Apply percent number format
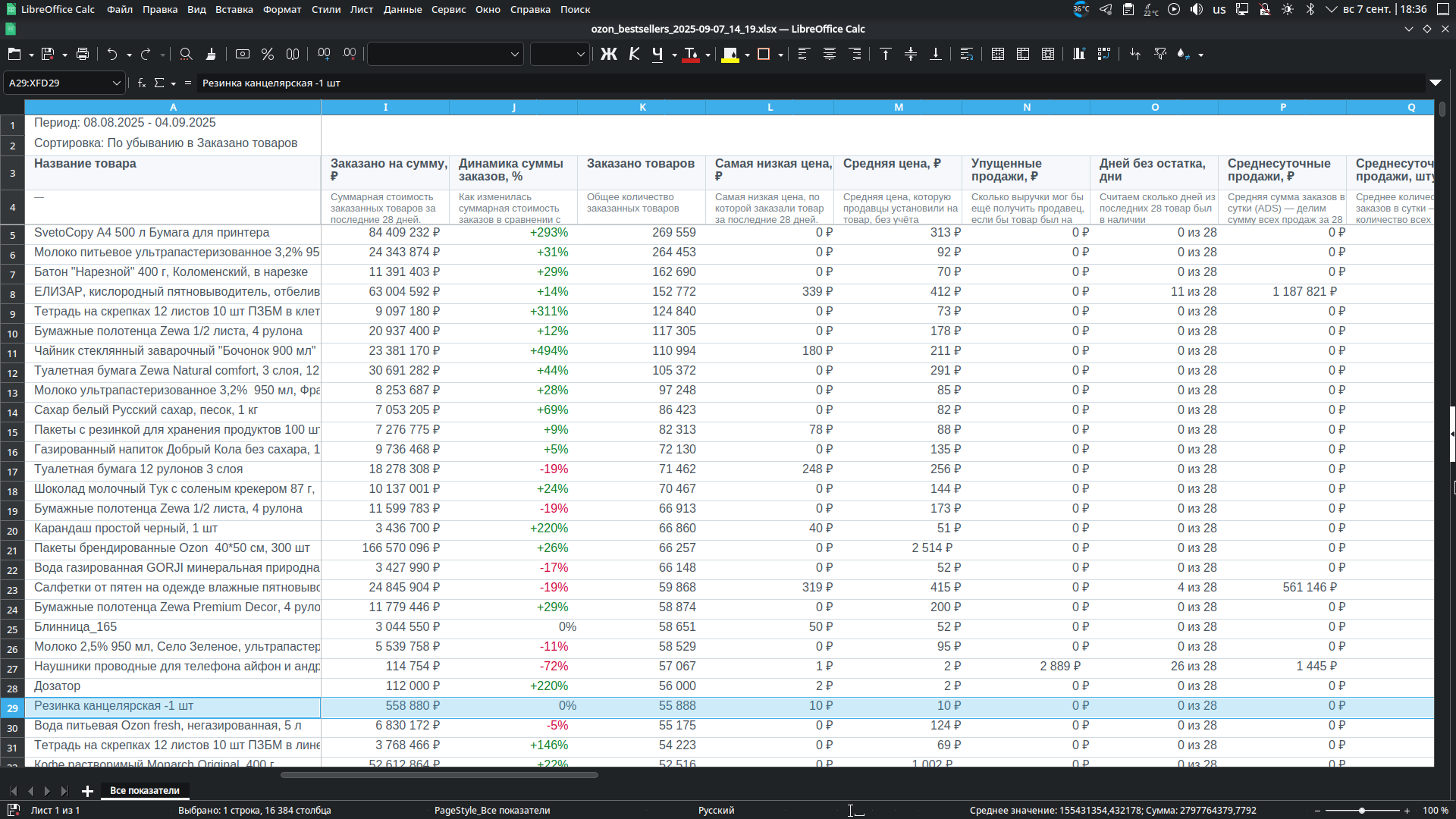This screenshot has height=819, width=1456. pyautogui.click(x=268, y=54)
